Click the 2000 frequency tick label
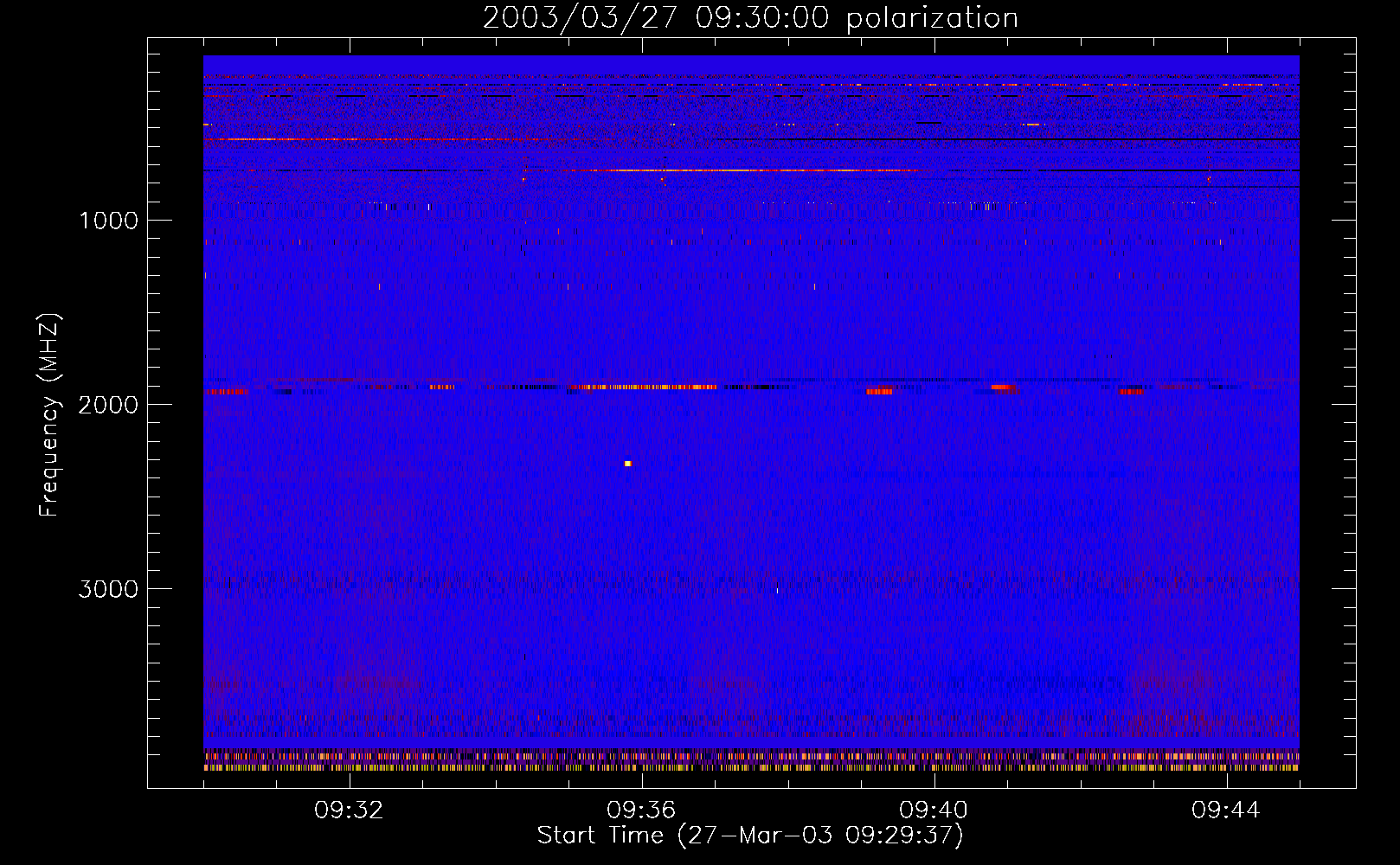 [109, 405]
